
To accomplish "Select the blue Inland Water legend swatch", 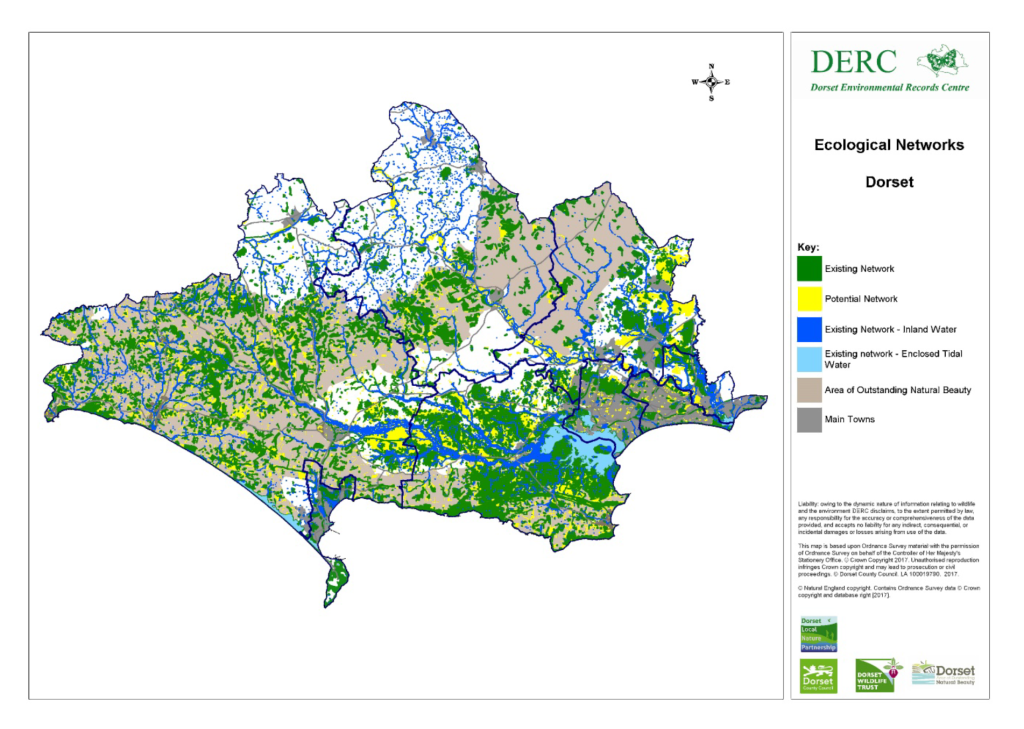I will [808, 329].
